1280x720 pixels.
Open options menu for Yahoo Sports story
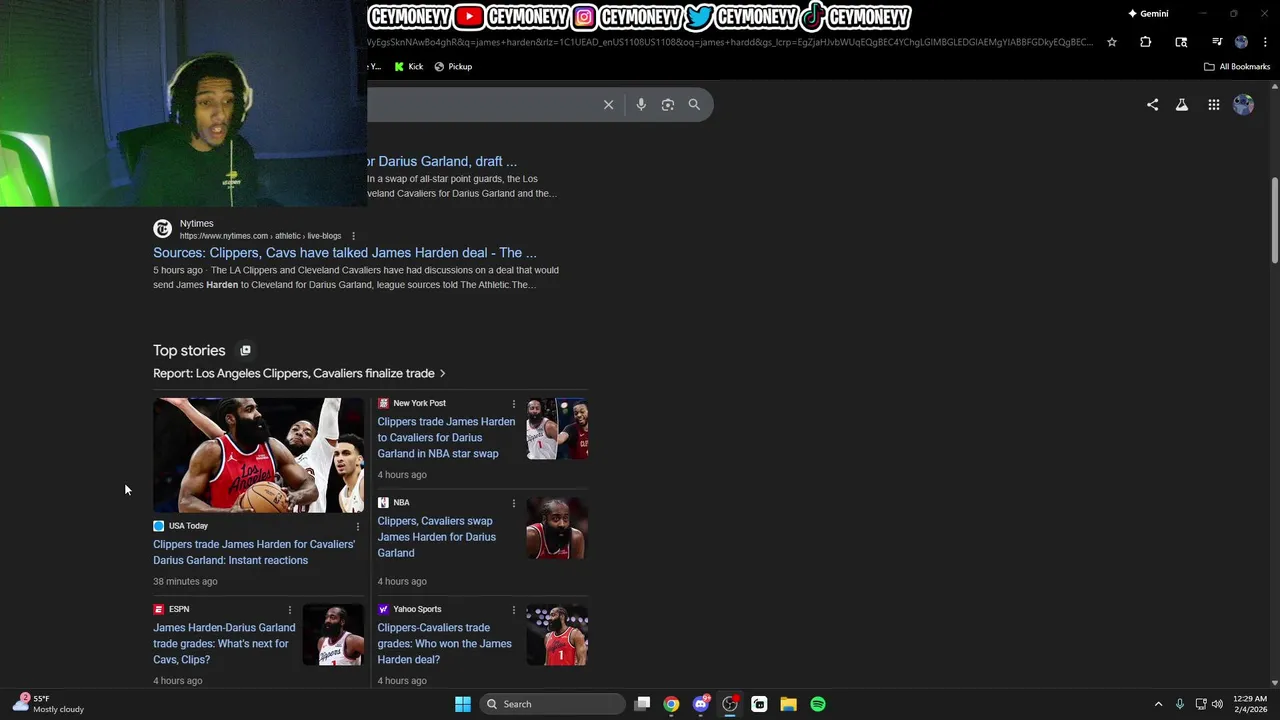coord(514,610)
